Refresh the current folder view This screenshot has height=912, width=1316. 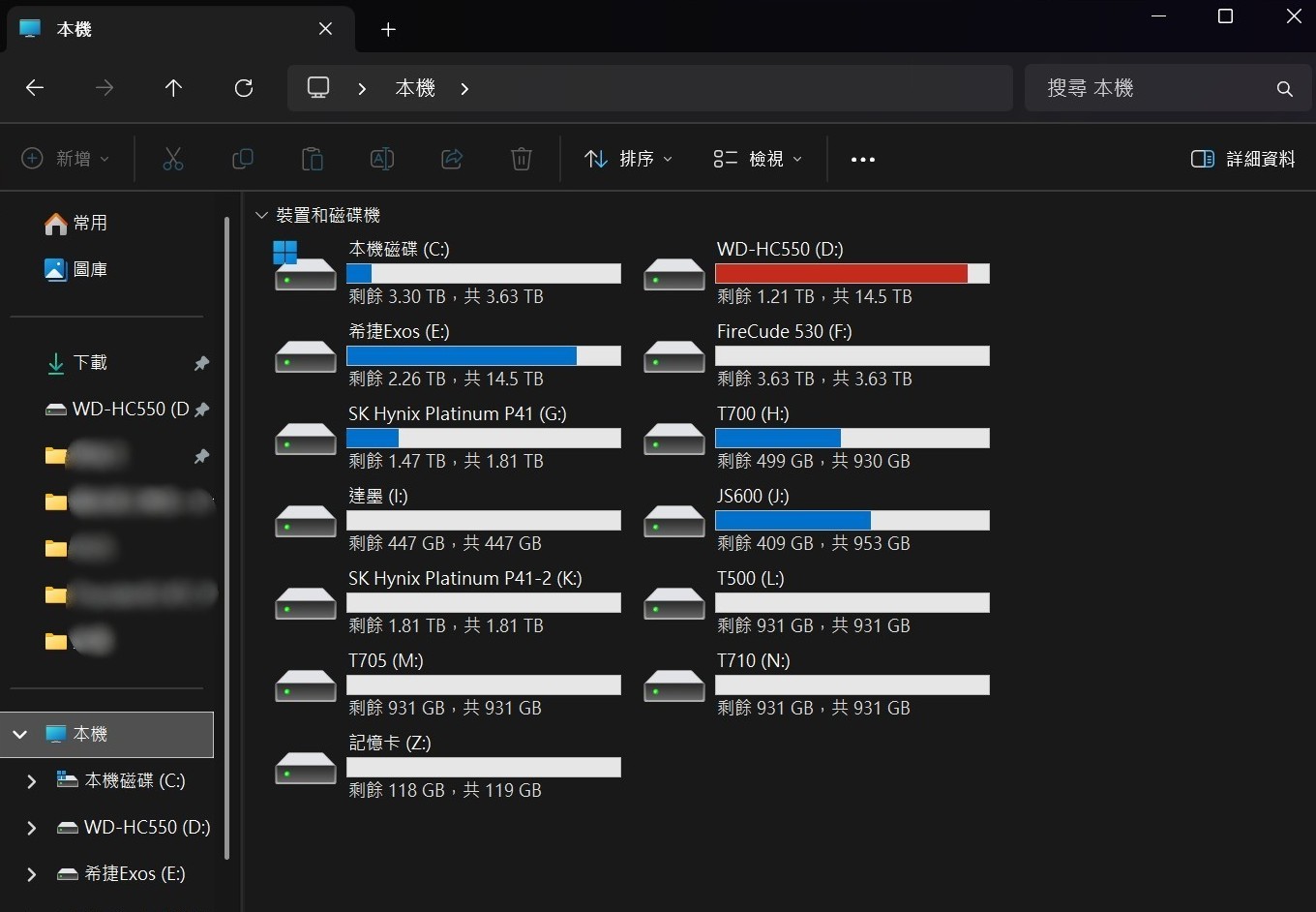point(244,88)
